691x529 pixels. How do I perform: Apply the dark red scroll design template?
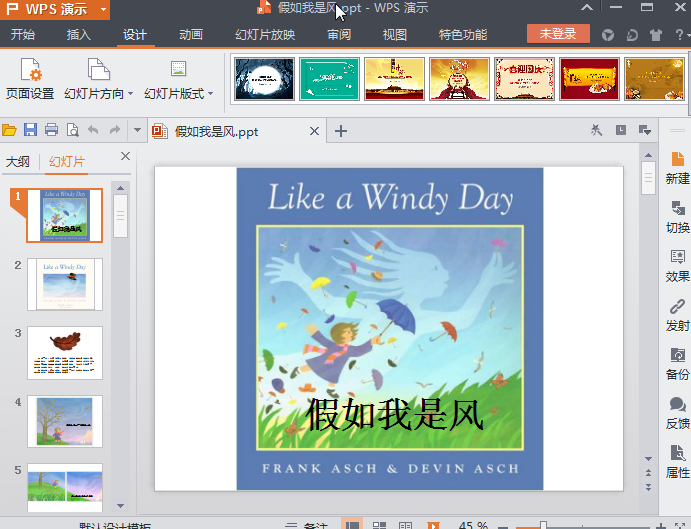click(x=589, y=79)
